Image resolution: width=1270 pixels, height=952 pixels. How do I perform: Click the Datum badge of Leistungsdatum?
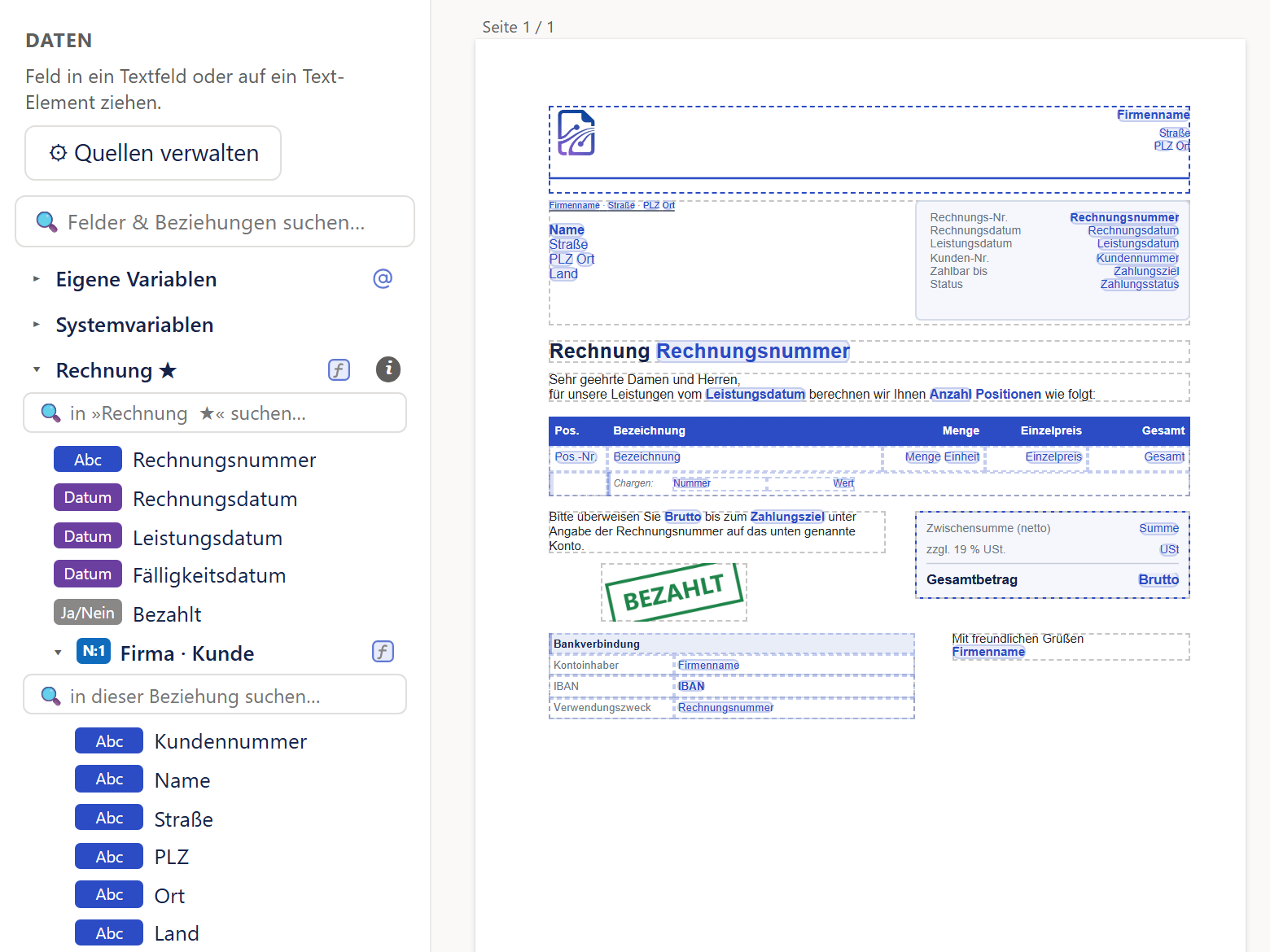point(88,536)
